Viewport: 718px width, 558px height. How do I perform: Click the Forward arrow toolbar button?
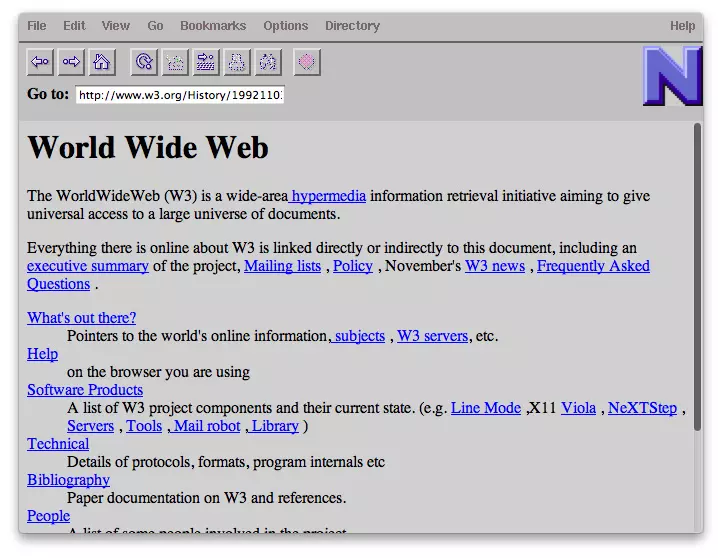pos(71,62)
